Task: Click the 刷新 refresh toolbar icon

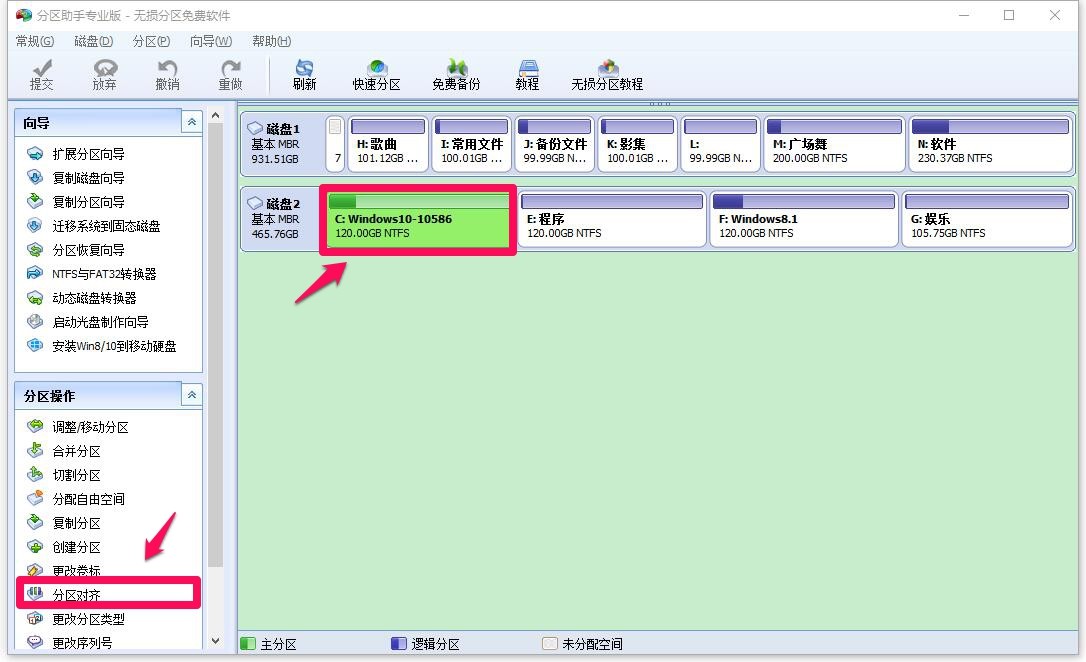Action: coord(304,74)
